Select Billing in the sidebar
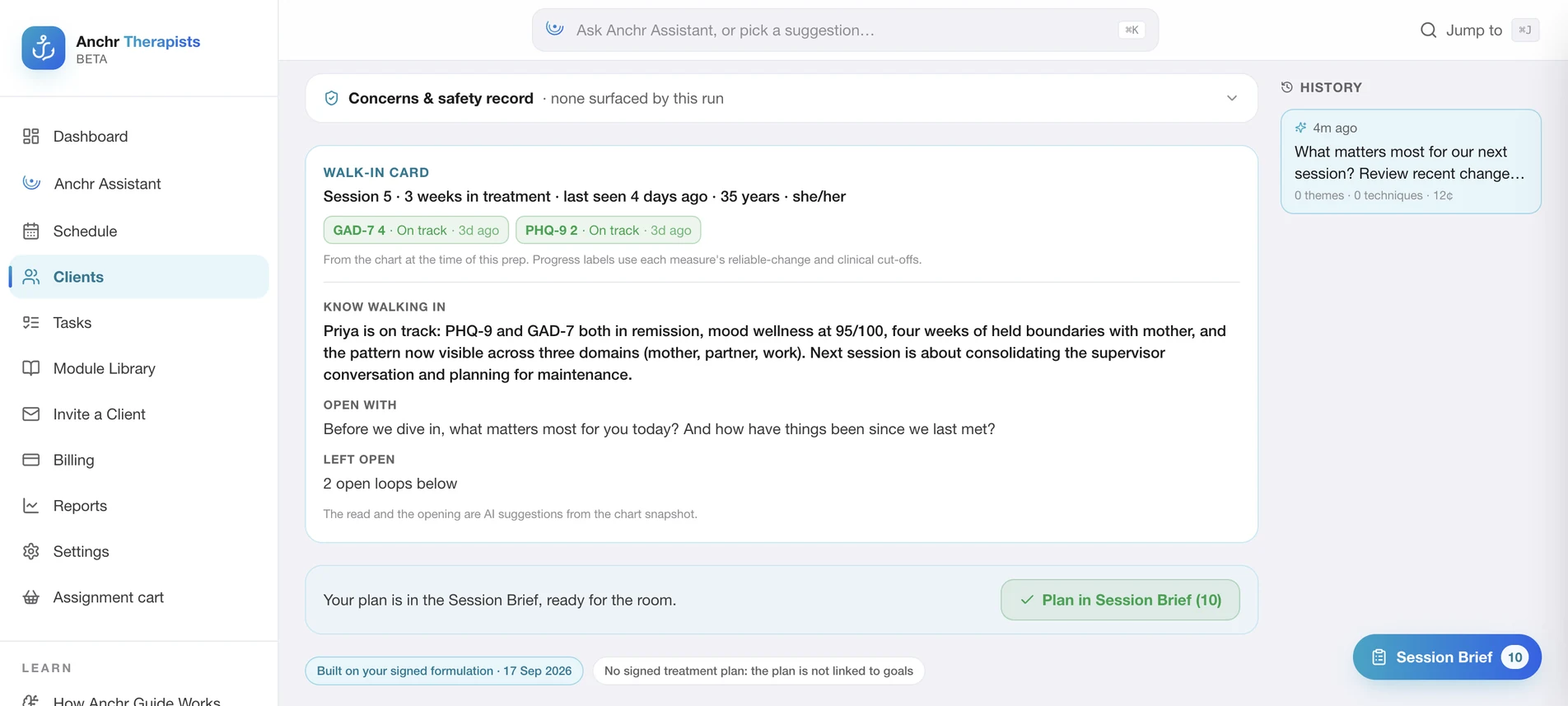 click(x=138, y=460)
